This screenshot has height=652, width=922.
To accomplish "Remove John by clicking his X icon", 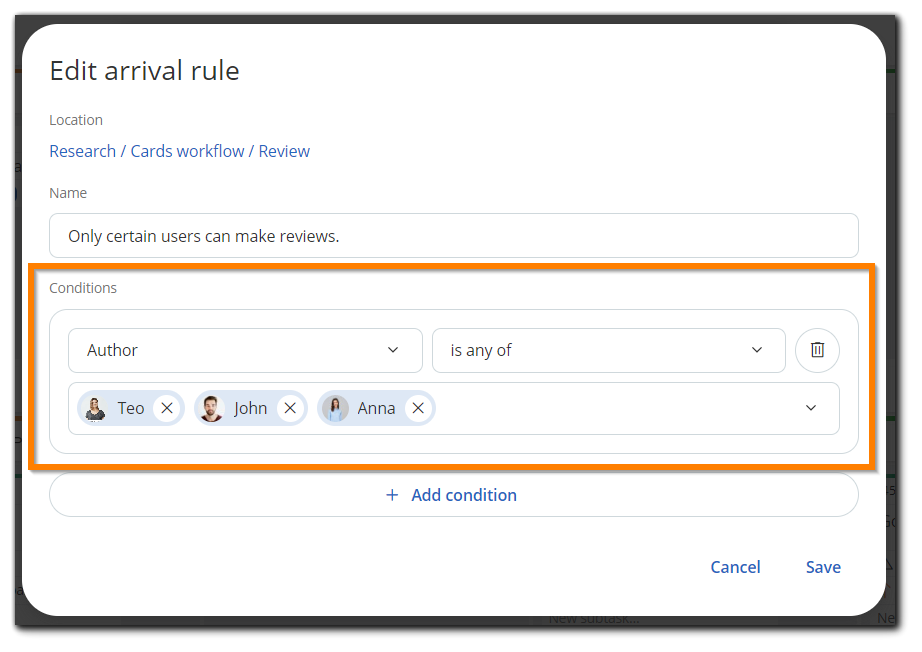I will coord(289,407).
